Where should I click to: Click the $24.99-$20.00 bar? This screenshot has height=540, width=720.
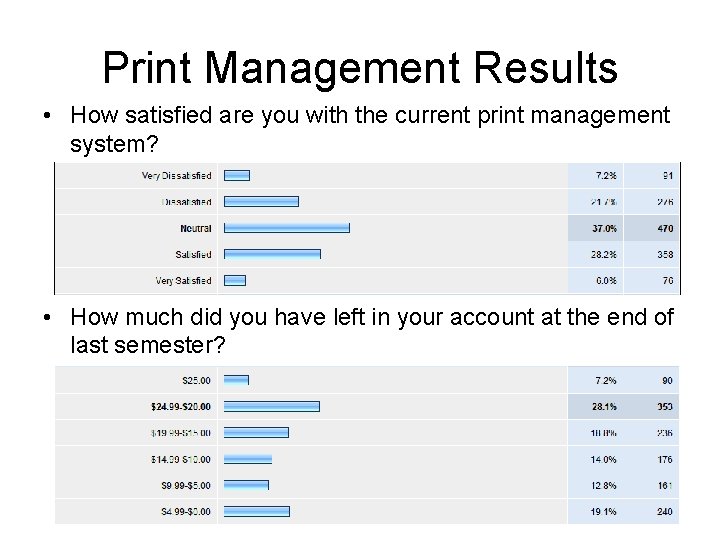click(x=271, y=406)
